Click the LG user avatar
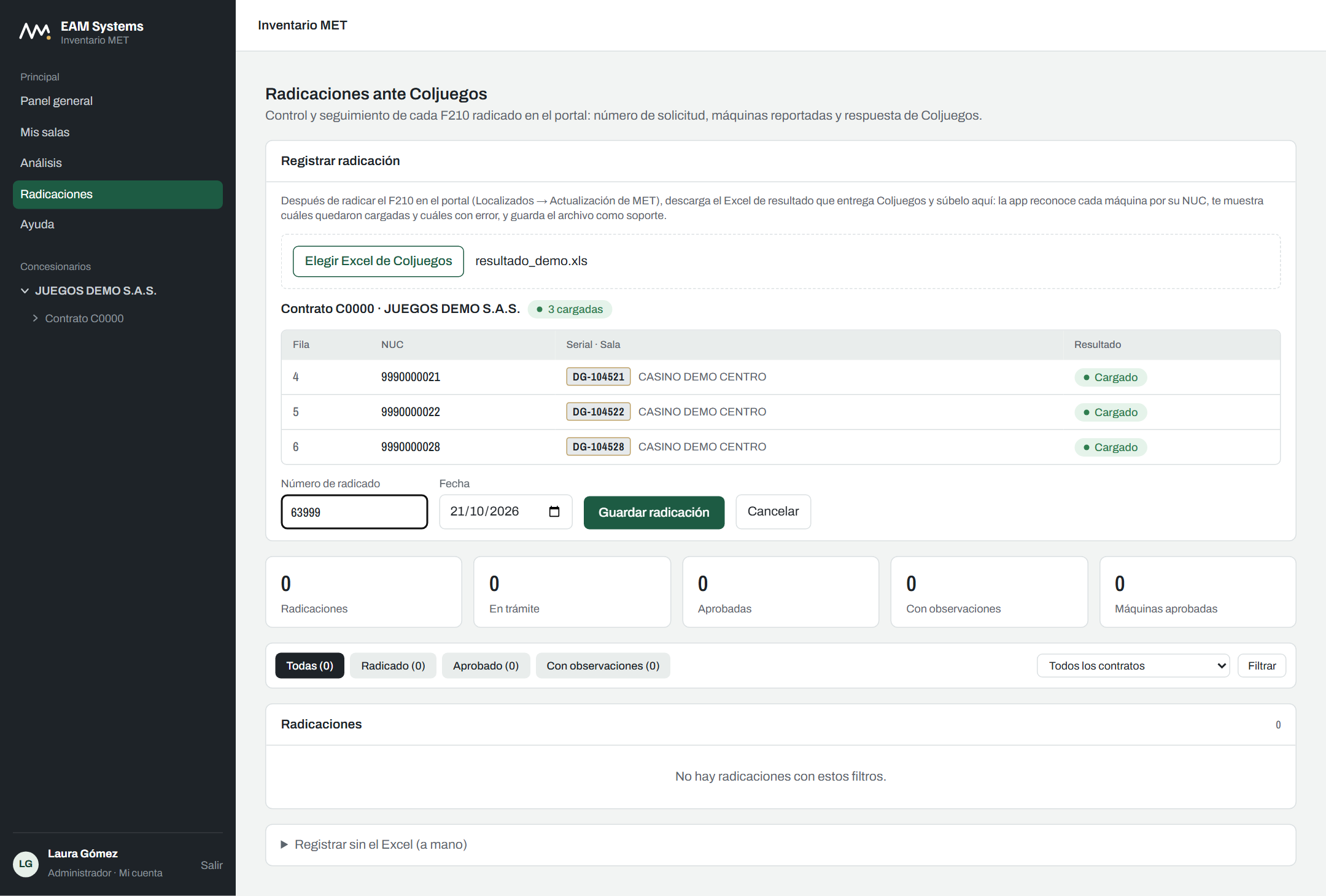This screenshot has height=896, width=1326. click(26, 863)
